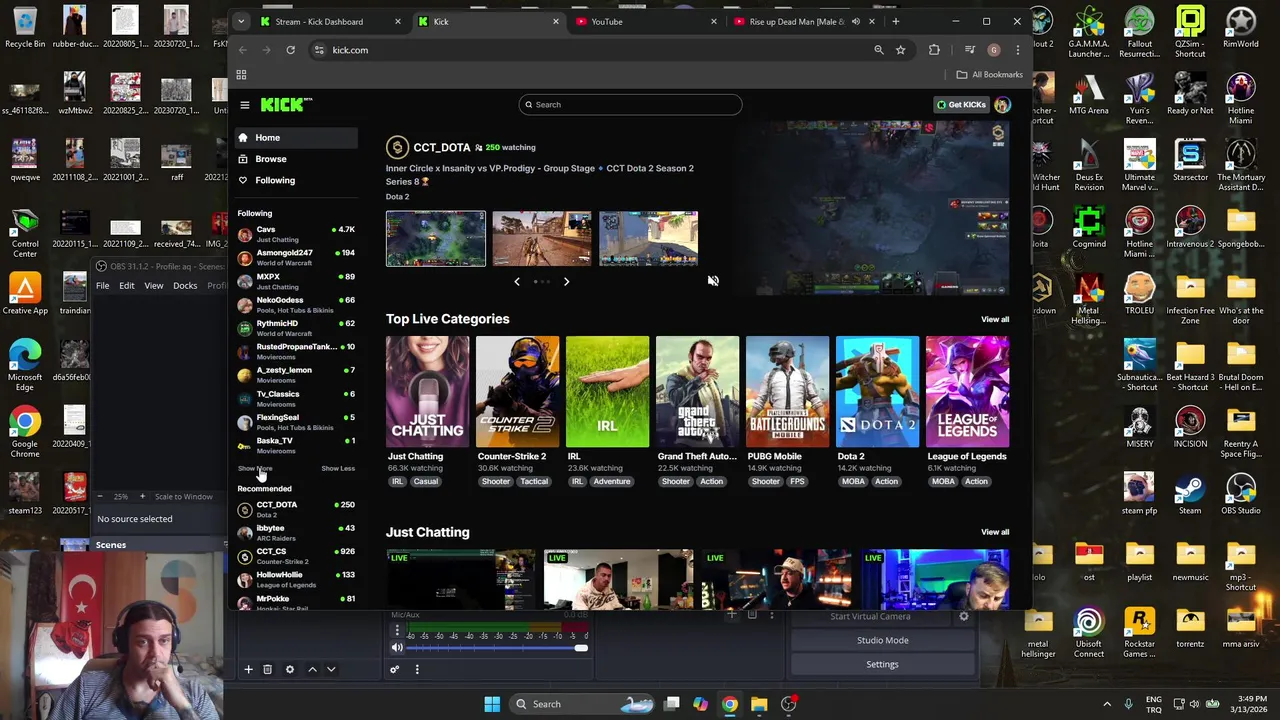Switch to Stream - Kick Dashboard tab

[329, 22]
